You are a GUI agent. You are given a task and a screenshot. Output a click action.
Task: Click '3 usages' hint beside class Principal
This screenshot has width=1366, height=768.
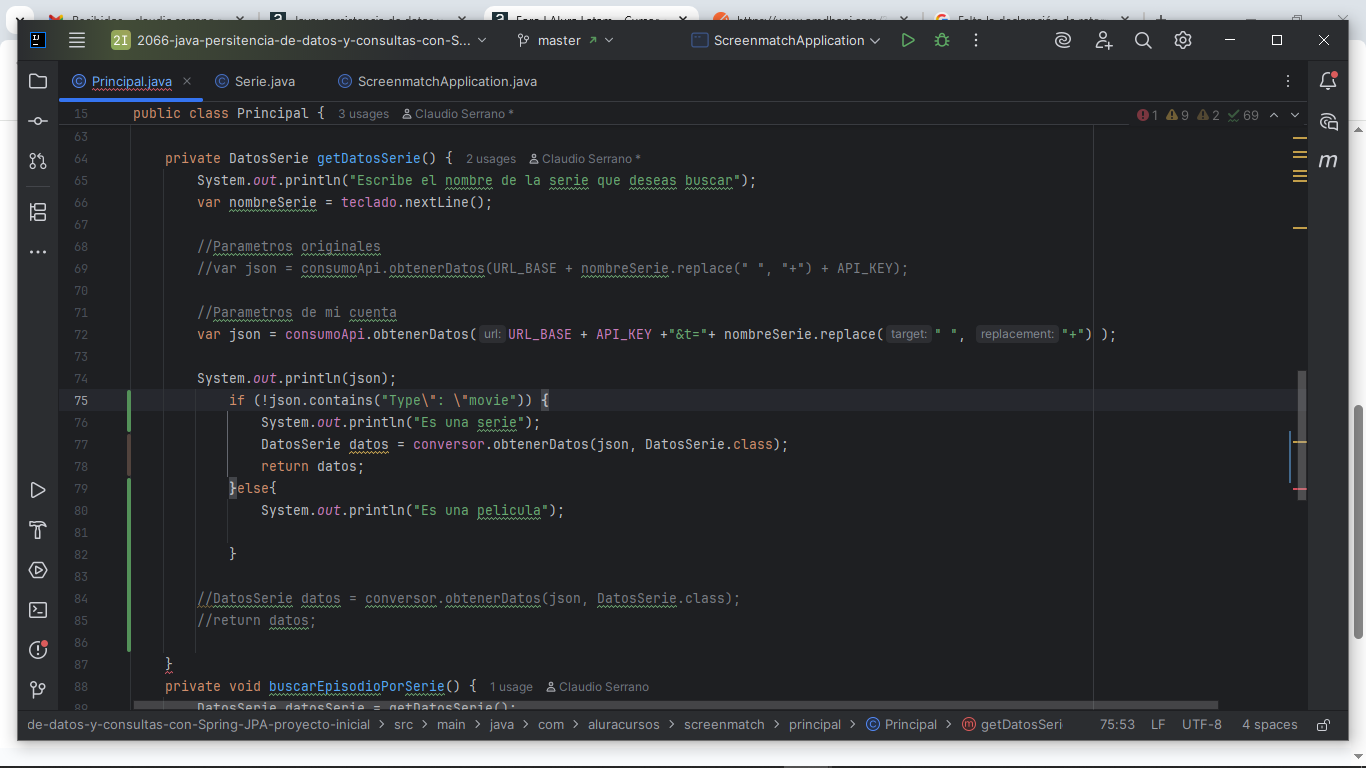pyautogui.click(x=363, y=114)
